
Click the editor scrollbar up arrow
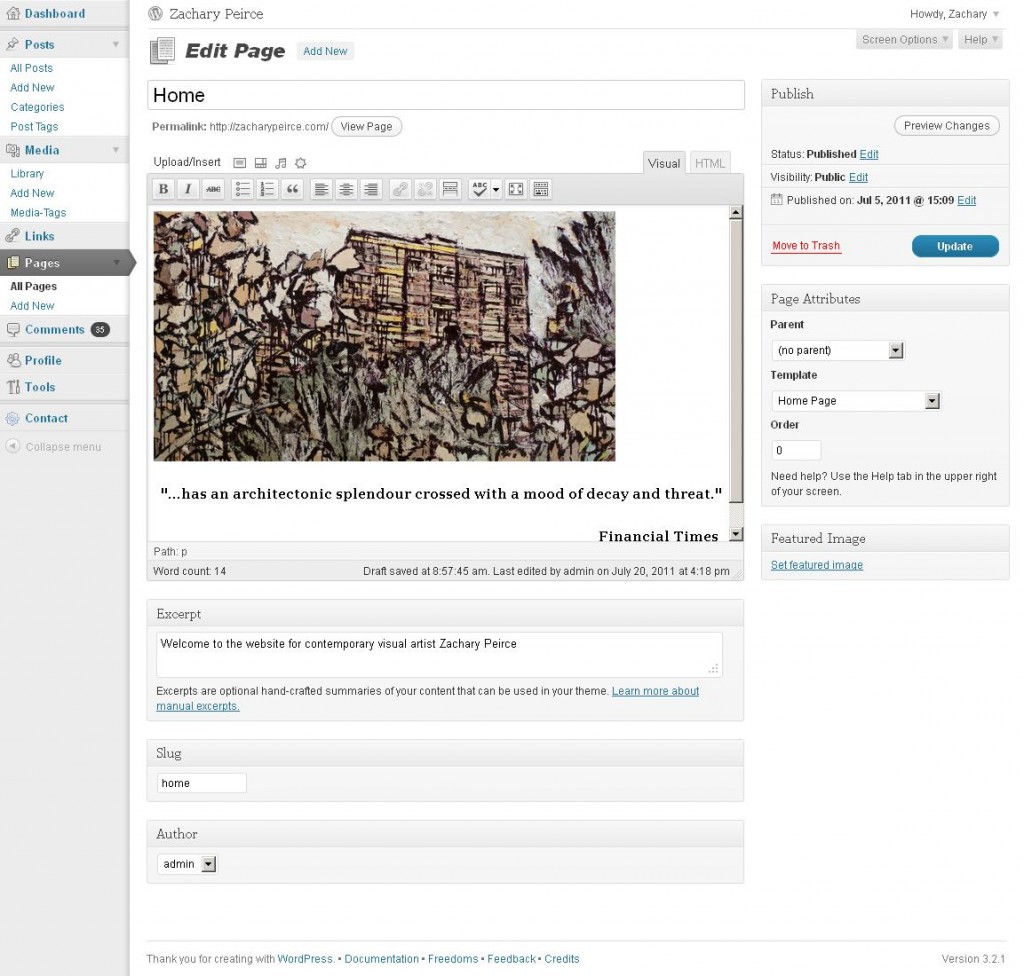coord(736,212)
